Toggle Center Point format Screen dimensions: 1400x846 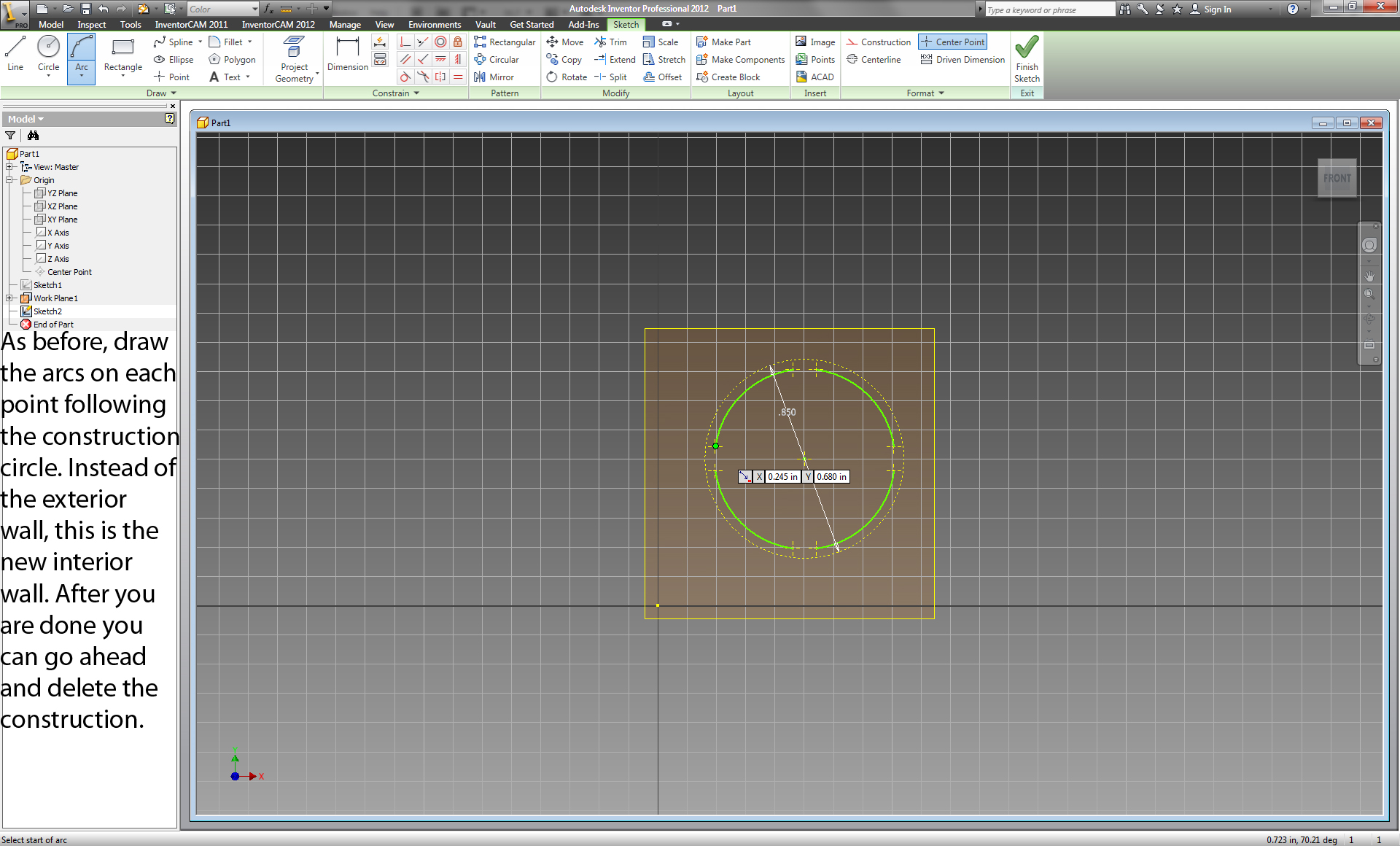pyautogui.click(x=953, y=42)
